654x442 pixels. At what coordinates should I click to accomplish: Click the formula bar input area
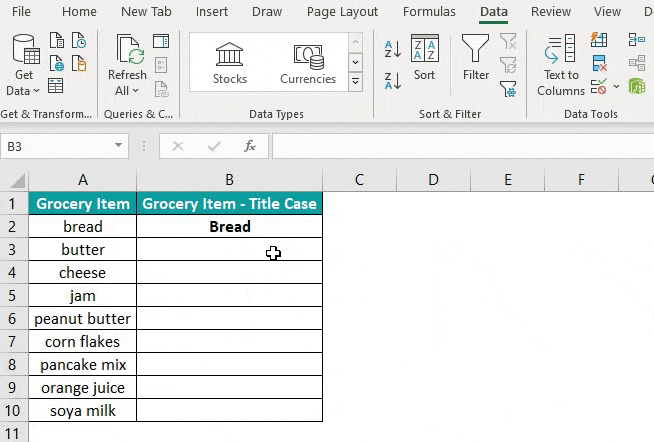coord(463,146)
